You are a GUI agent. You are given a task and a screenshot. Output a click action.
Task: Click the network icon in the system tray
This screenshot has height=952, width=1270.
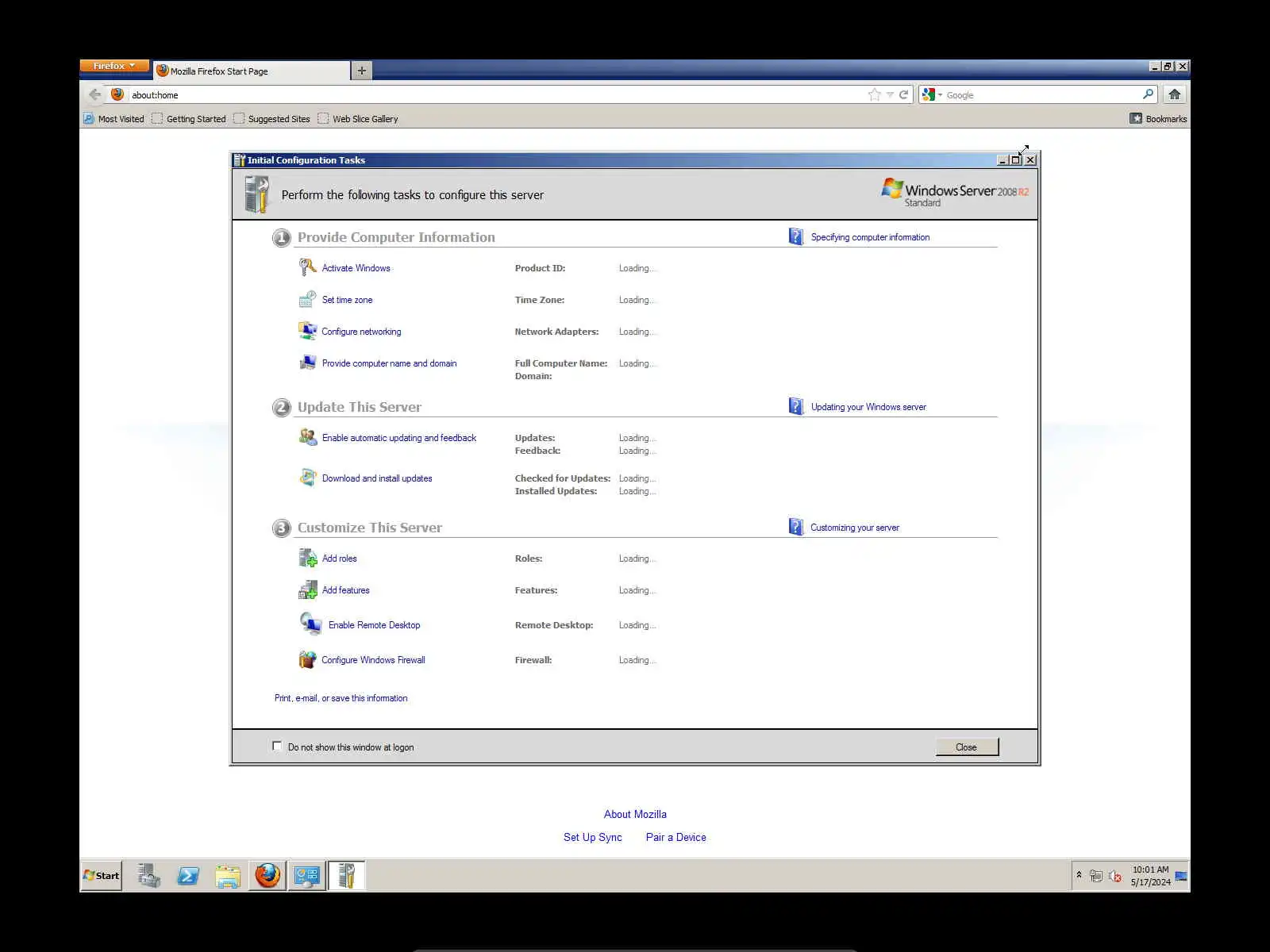[x=1096, y=877]
